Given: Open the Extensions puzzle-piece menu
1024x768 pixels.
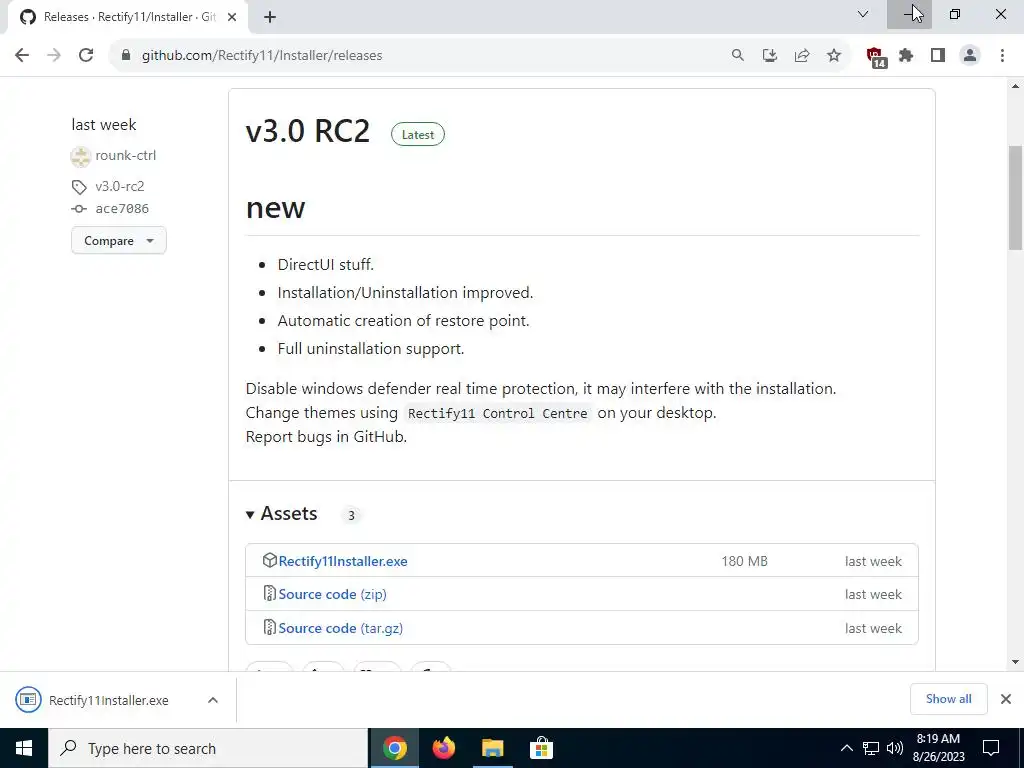Looking at the screenshot, I should (906, 56).
